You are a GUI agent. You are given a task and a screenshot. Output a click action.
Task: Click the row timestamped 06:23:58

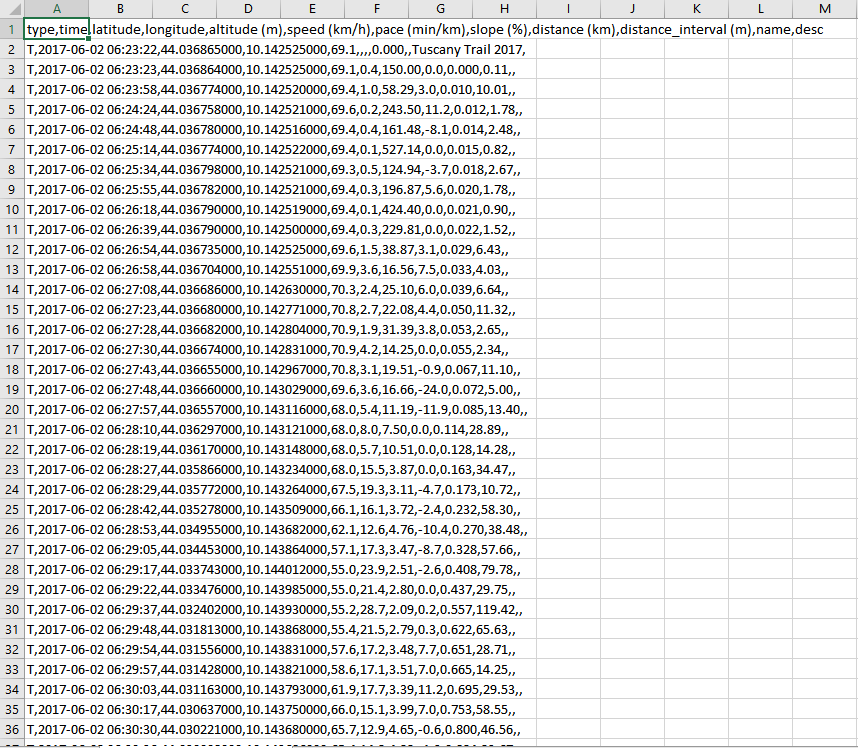click(x=271, y=90)
